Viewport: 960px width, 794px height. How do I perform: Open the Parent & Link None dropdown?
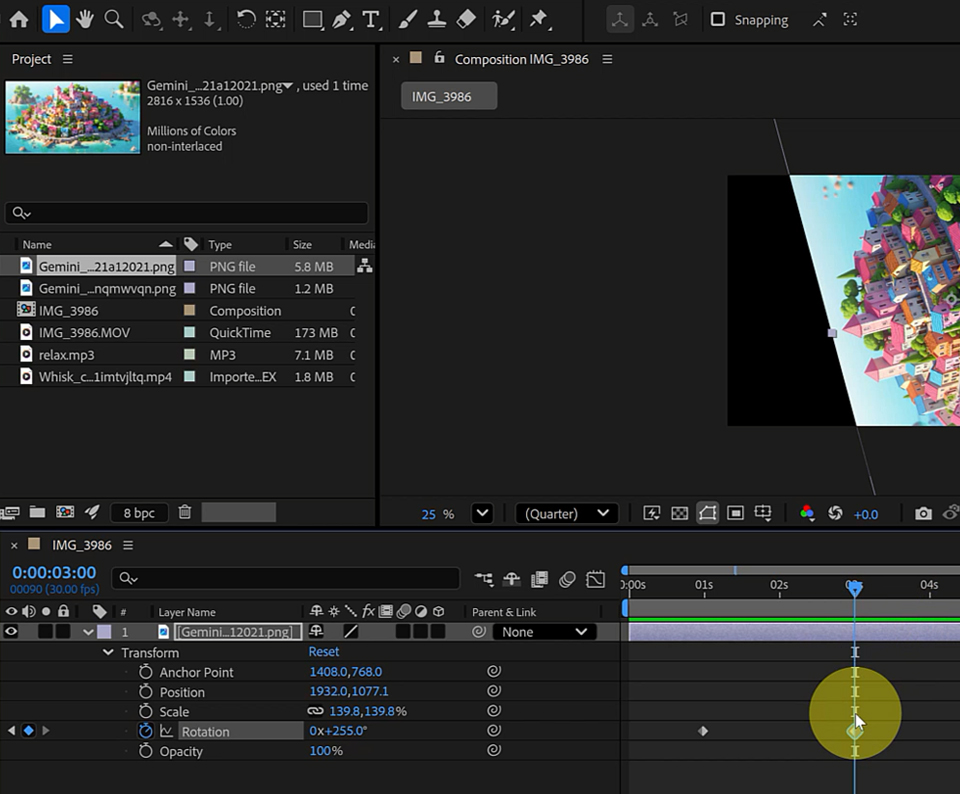coord(545,632)
